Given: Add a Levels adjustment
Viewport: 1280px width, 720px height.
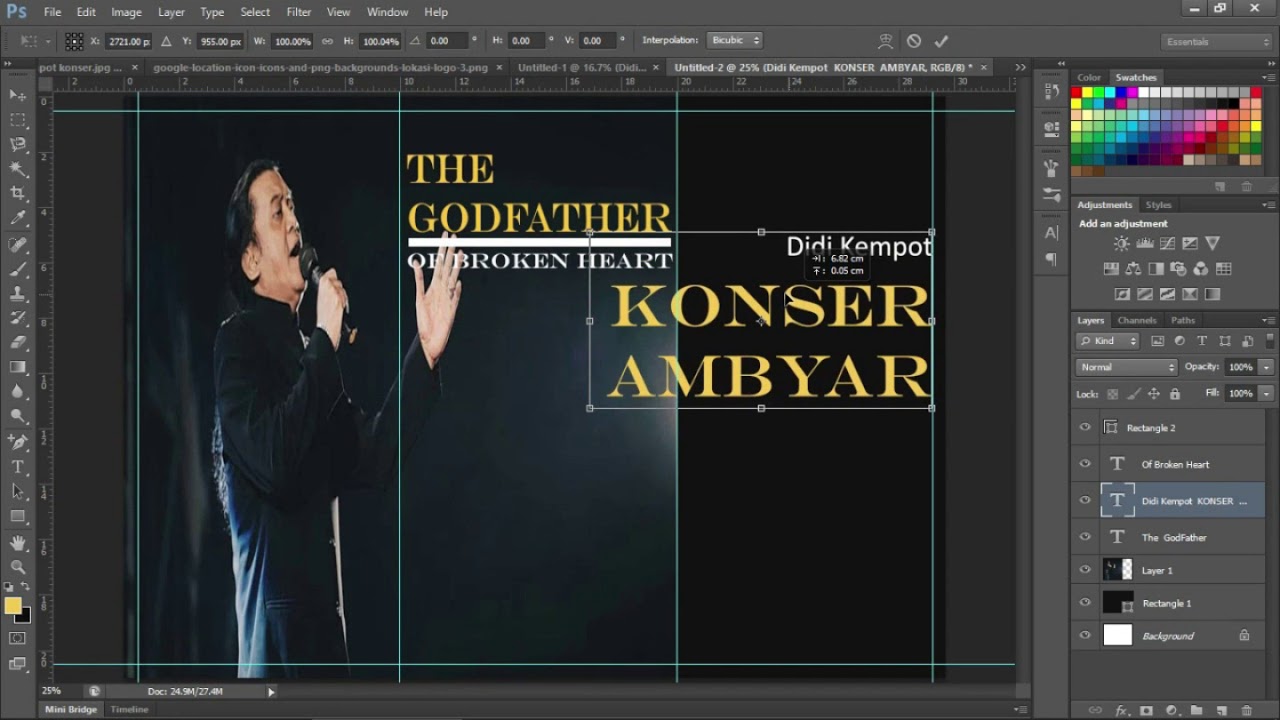Looking at the screenshot, I should point(1145,243).
